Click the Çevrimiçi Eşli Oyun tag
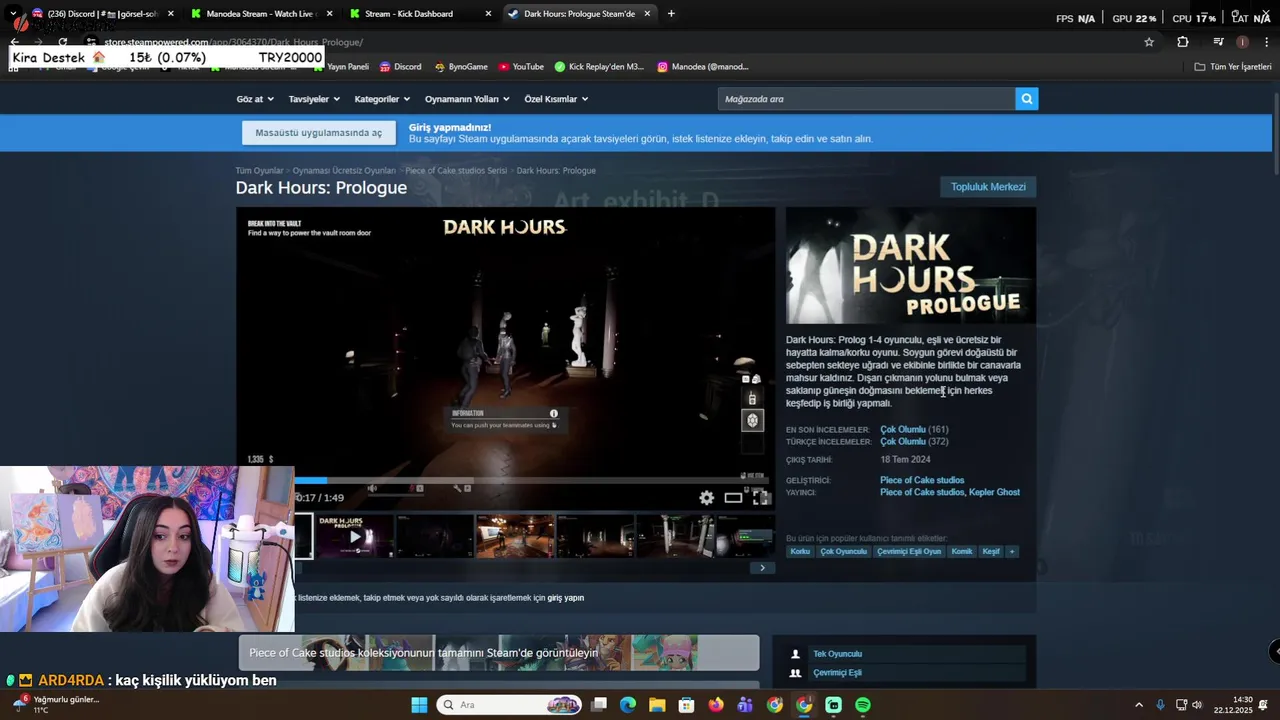This screenshot has width=1280, height=720. (x=909, y=552)
